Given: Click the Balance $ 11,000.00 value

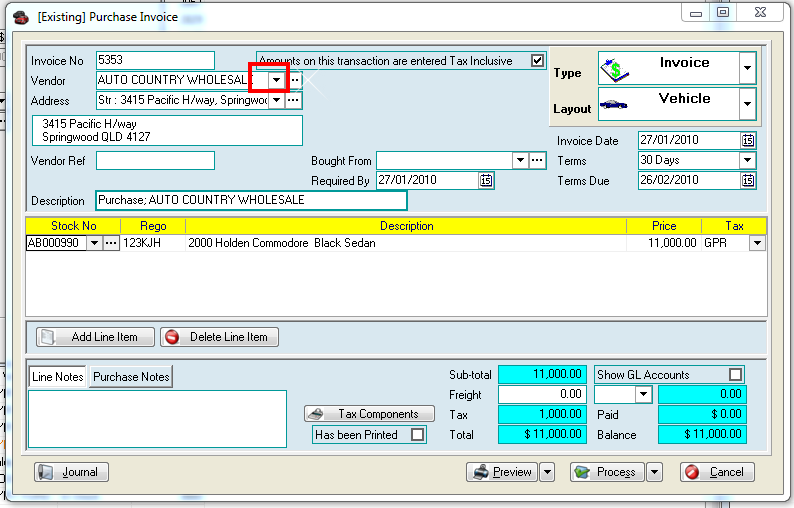Looking at the screenshot, I should tap(702, 435).
